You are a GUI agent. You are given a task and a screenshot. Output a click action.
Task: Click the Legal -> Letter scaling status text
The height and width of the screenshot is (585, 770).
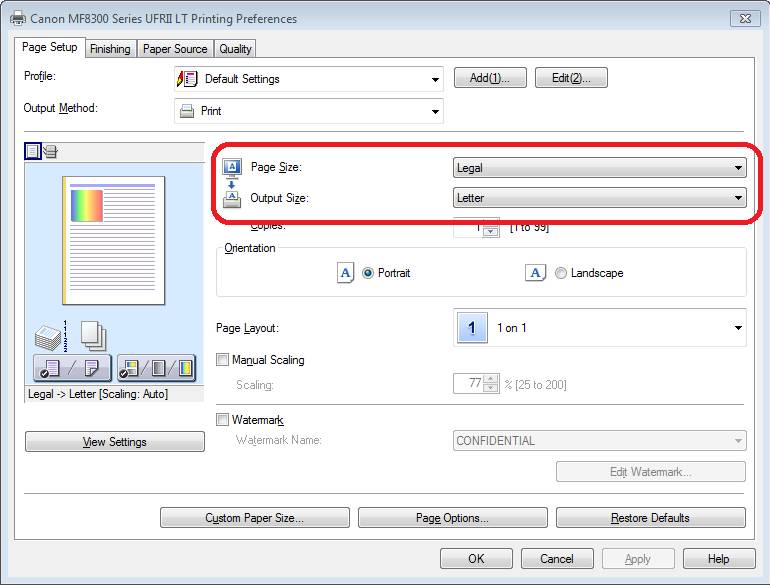[x=98, y=394]
